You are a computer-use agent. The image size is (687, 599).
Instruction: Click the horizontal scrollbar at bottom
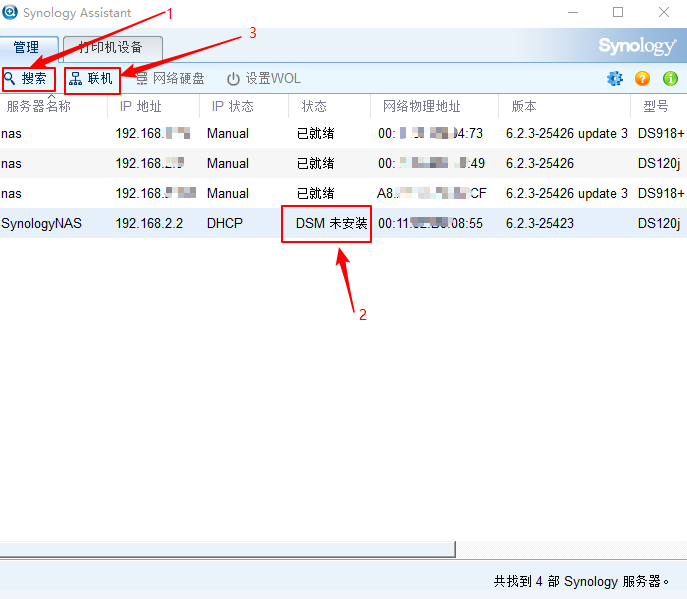coord(227,549)
